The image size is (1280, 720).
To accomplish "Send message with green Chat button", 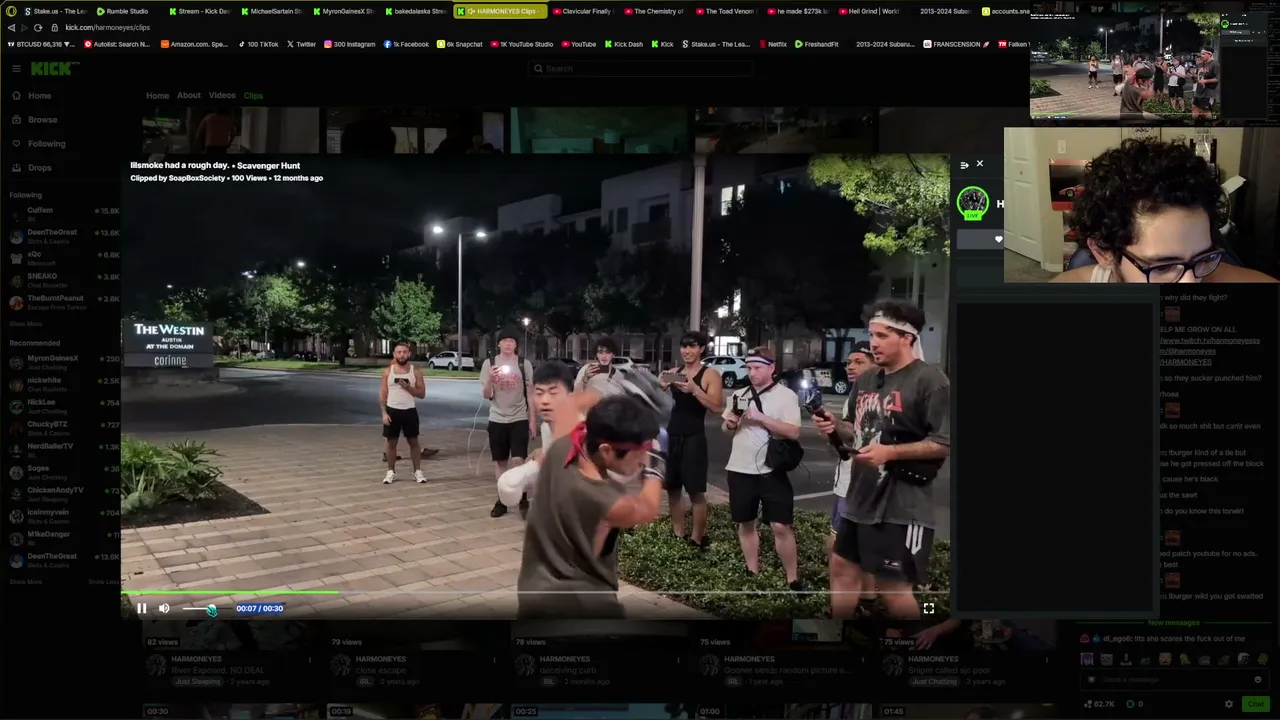I will pyautogui.click(x=1255, y=704).
